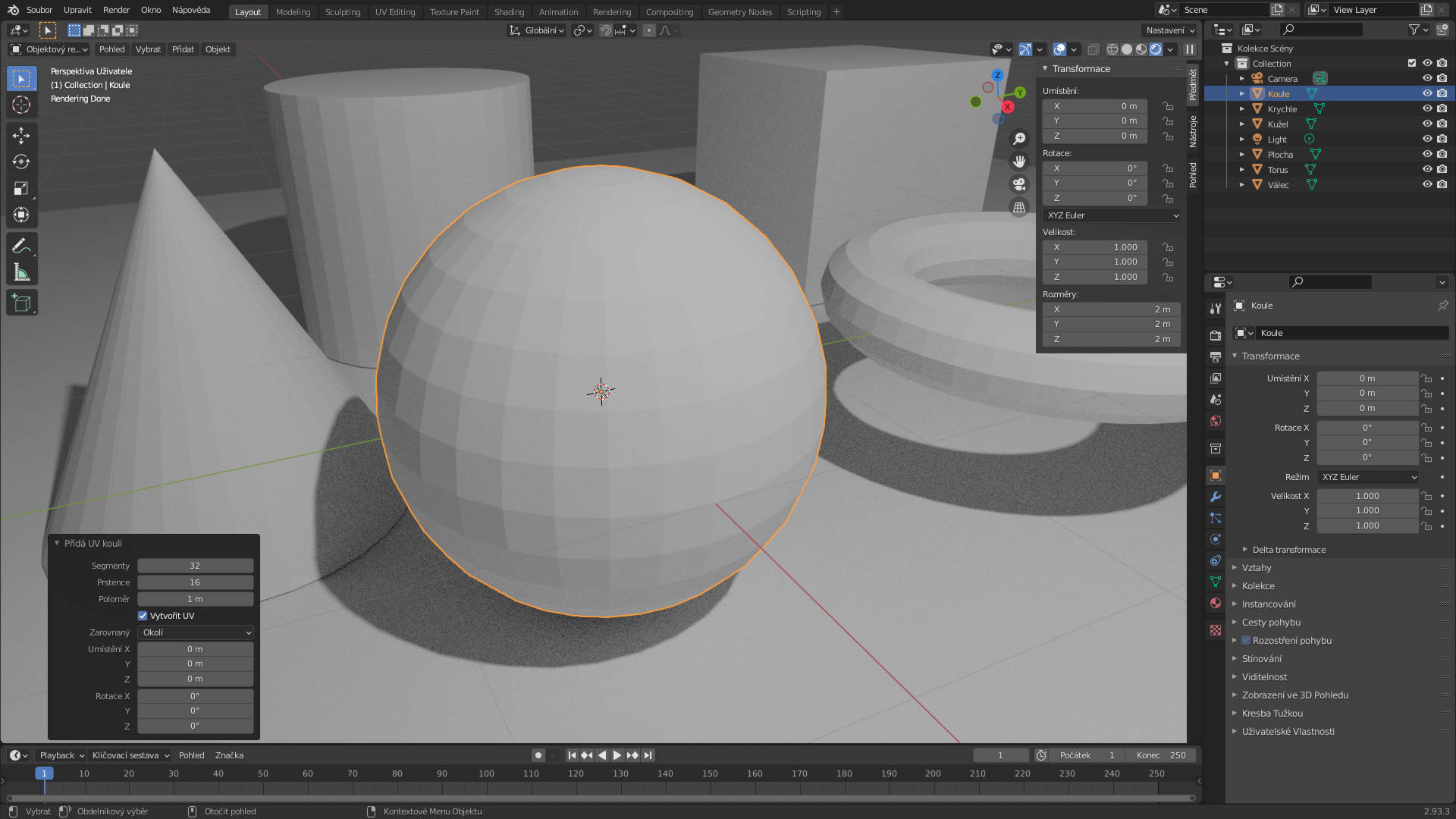Open Object Data mesh properties tab
The image size is (1456, 819).
point(1216,582)
